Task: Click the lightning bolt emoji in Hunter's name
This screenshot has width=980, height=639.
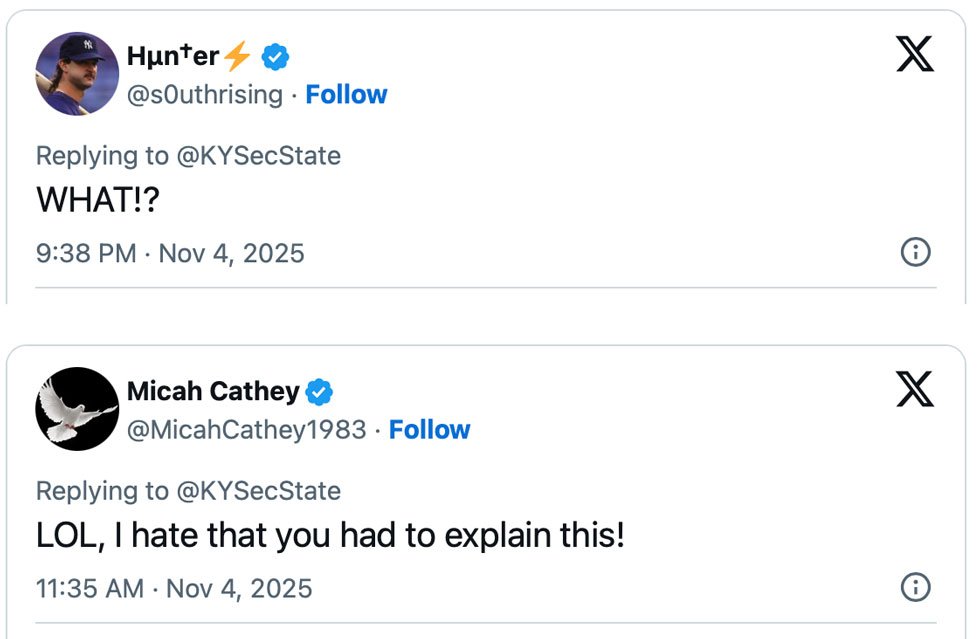Action: [x=237, y=58]
